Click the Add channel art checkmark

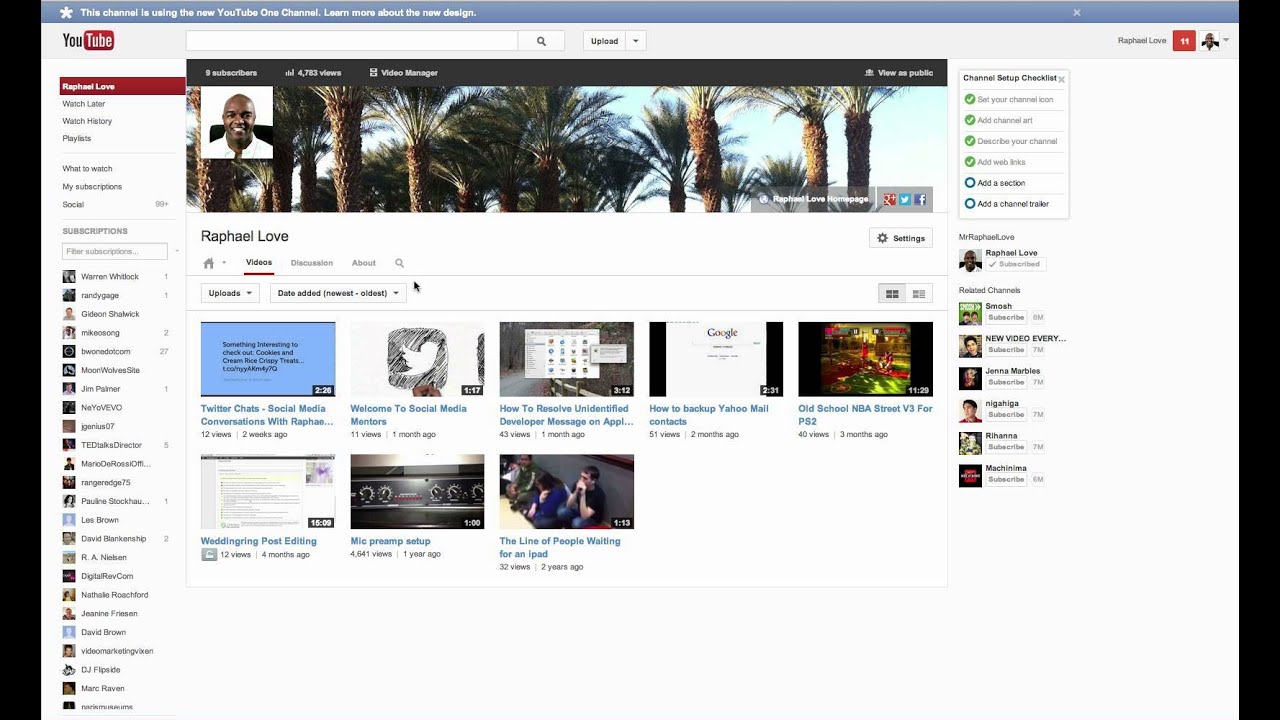click(x=970, y=120)
